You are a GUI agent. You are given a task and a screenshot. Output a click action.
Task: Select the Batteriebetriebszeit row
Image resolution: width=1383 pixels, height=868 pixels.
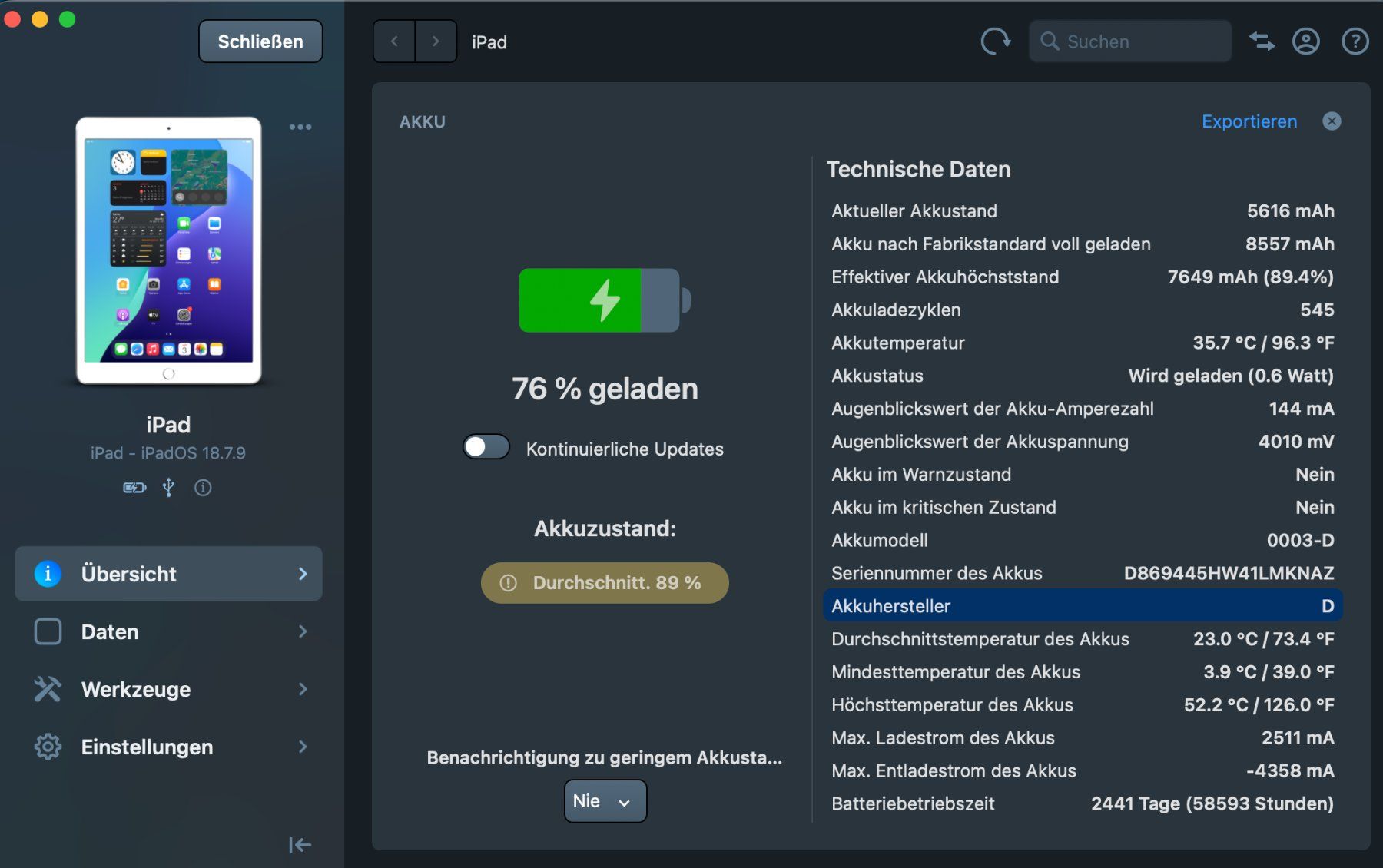point(1083,803)
